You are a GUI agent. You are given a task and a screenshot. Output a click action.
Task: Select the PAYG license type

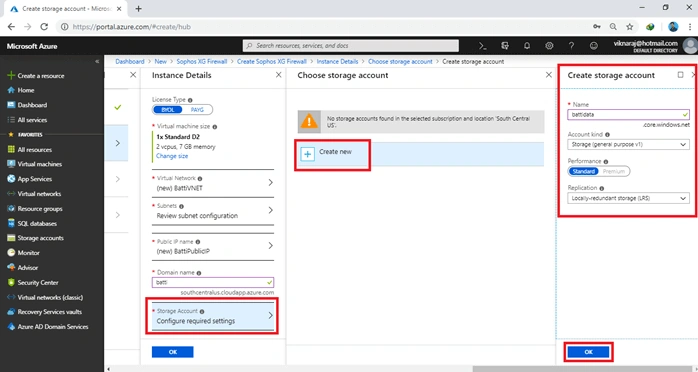(x=197, y=109)
